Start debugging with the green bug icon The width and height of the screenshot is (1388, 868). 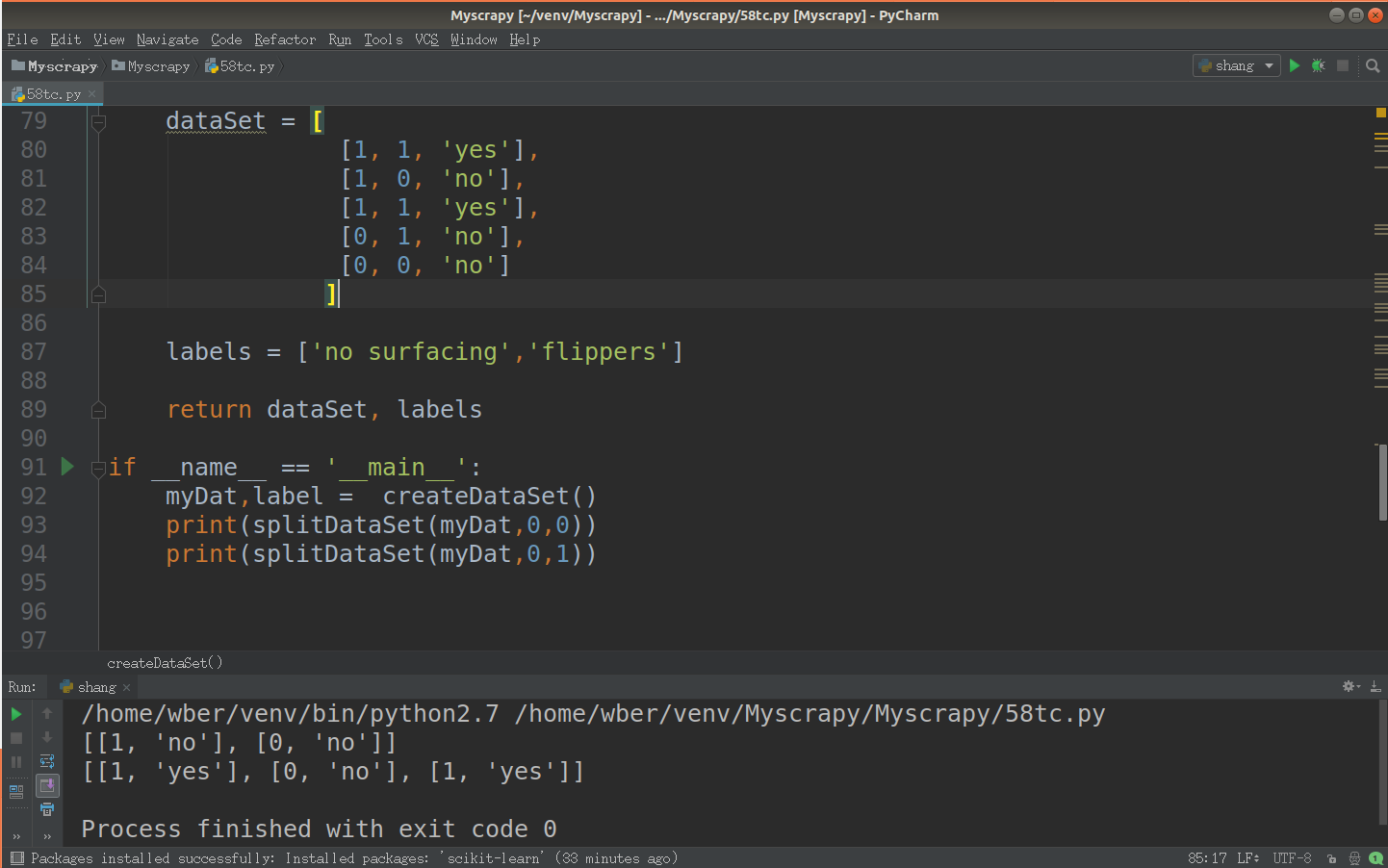tap(1318, 65)
